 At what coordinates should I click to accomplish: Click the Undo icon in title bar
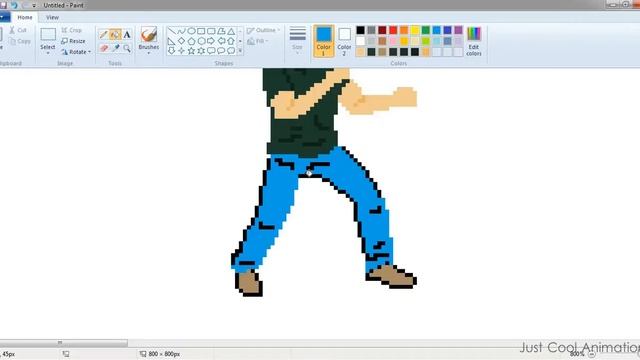pos(14,5)
